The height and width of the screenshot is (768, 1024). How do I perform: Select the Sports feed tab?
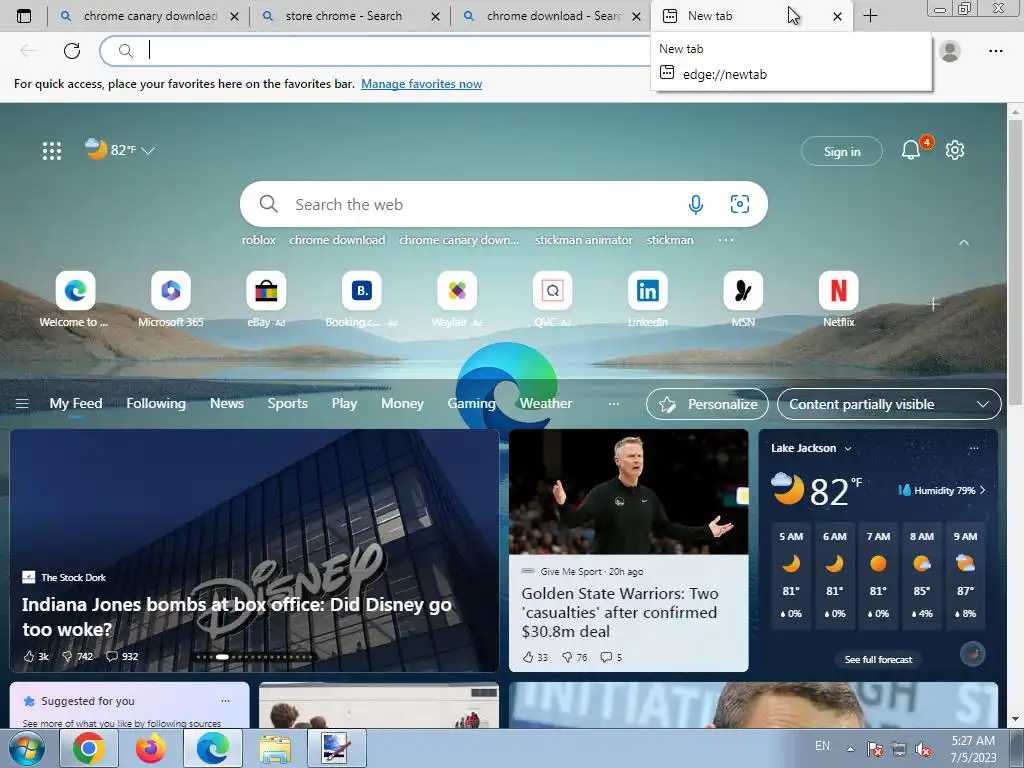[x=287, y=404]
